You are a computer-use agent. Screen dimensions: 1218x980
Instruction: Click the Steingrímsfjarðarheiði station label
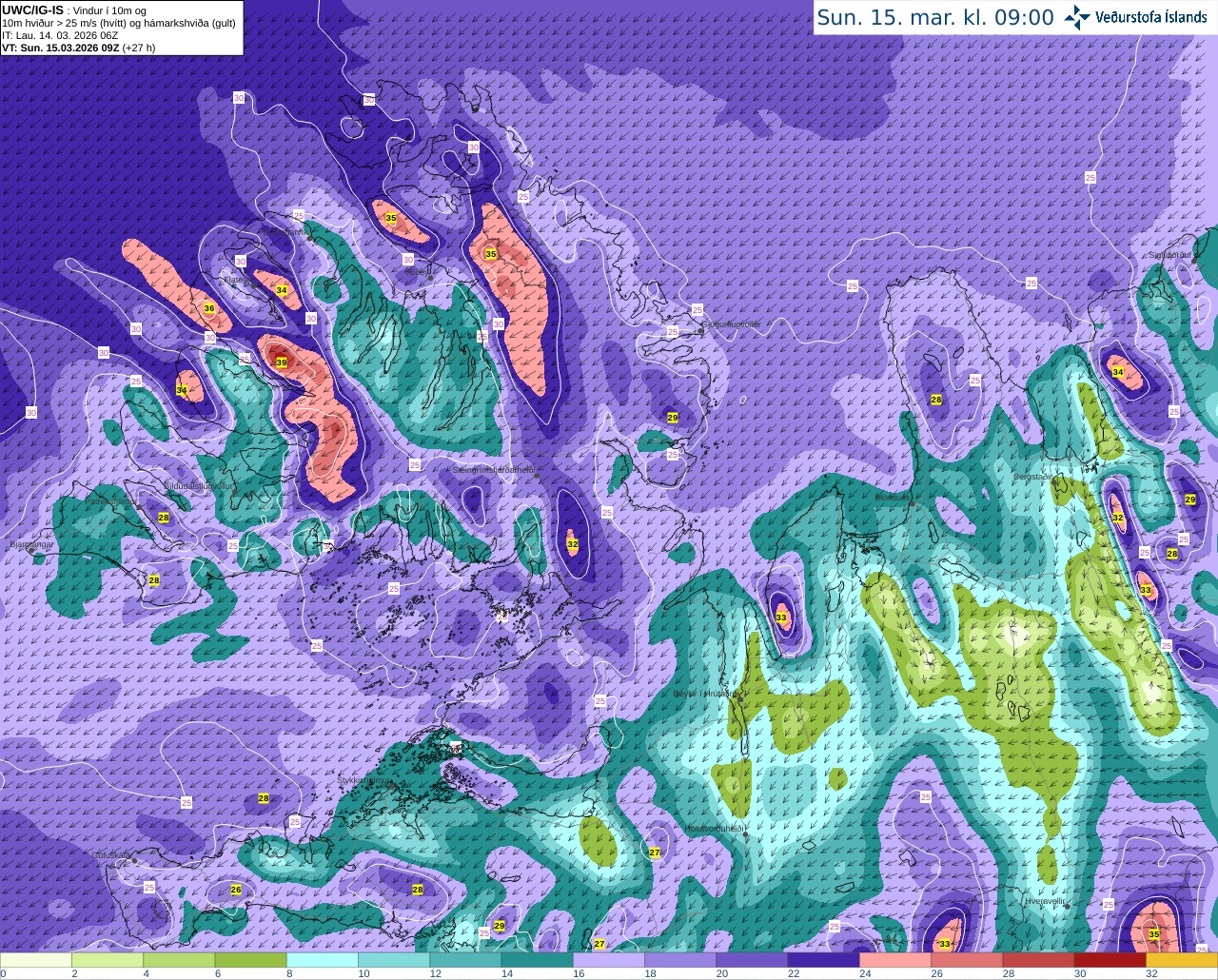492,470
